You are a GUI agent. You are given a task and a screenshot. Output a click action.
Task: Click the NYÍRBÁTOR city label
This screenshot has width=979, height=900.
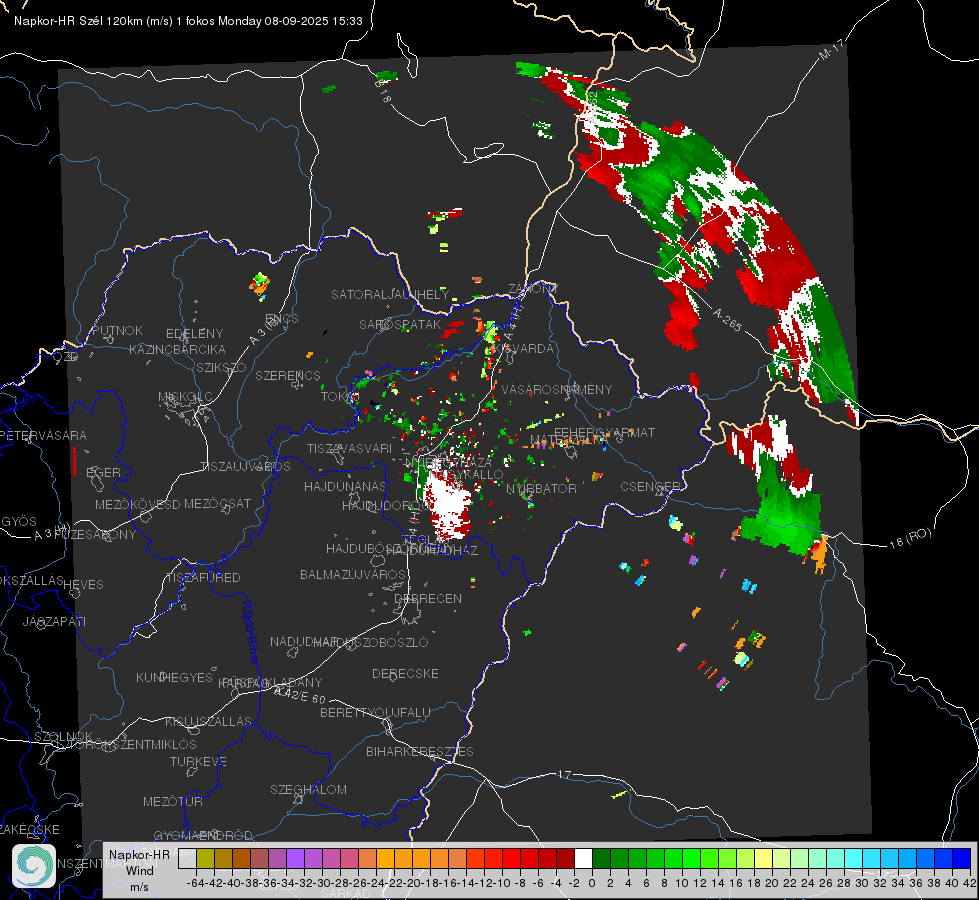point(541,488)
